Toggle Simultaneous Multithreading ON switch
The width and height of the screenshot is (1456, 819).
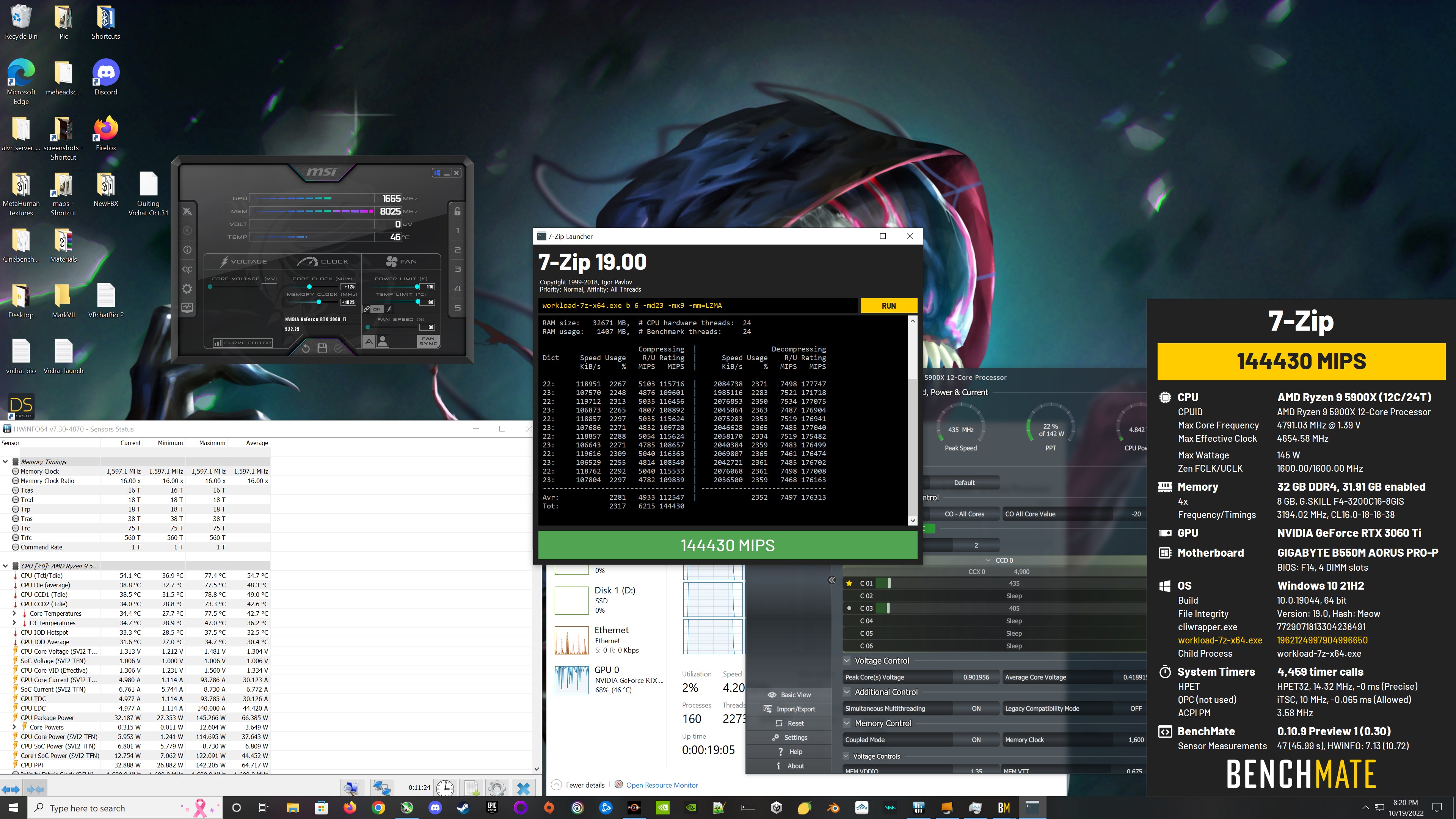tap(976, 709)
